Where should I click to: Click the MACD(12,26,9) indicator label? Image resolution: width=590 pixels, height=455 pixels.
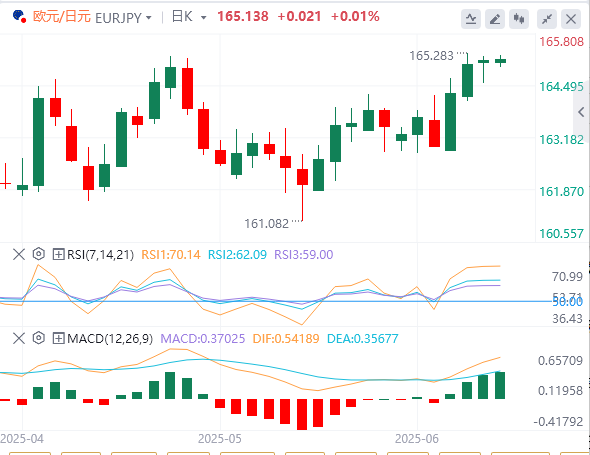pyautogui.click(x=110, y=339)
